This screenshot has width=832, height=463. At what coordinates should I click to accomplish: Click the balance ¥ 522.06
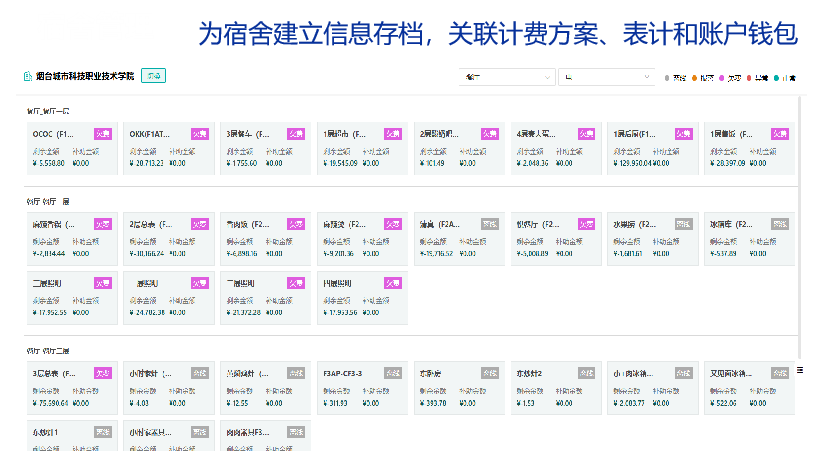coord(723,404)
